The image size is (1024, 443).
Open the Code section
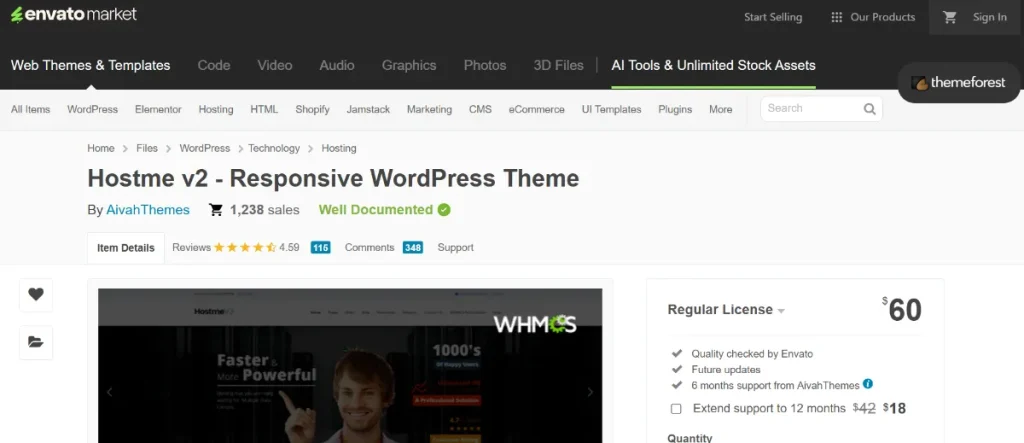point(214,65)
